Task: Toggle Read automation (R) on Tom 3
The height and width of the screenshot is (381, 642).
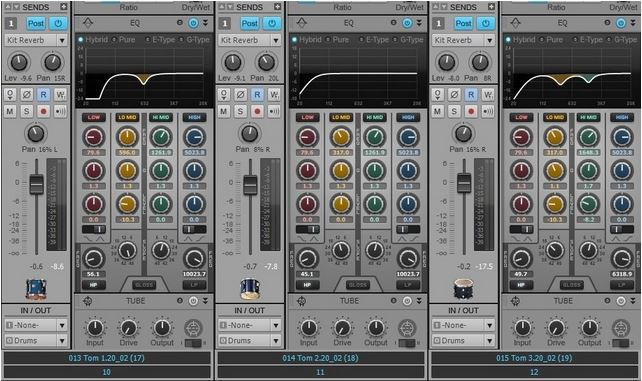Action: [471, 95]
